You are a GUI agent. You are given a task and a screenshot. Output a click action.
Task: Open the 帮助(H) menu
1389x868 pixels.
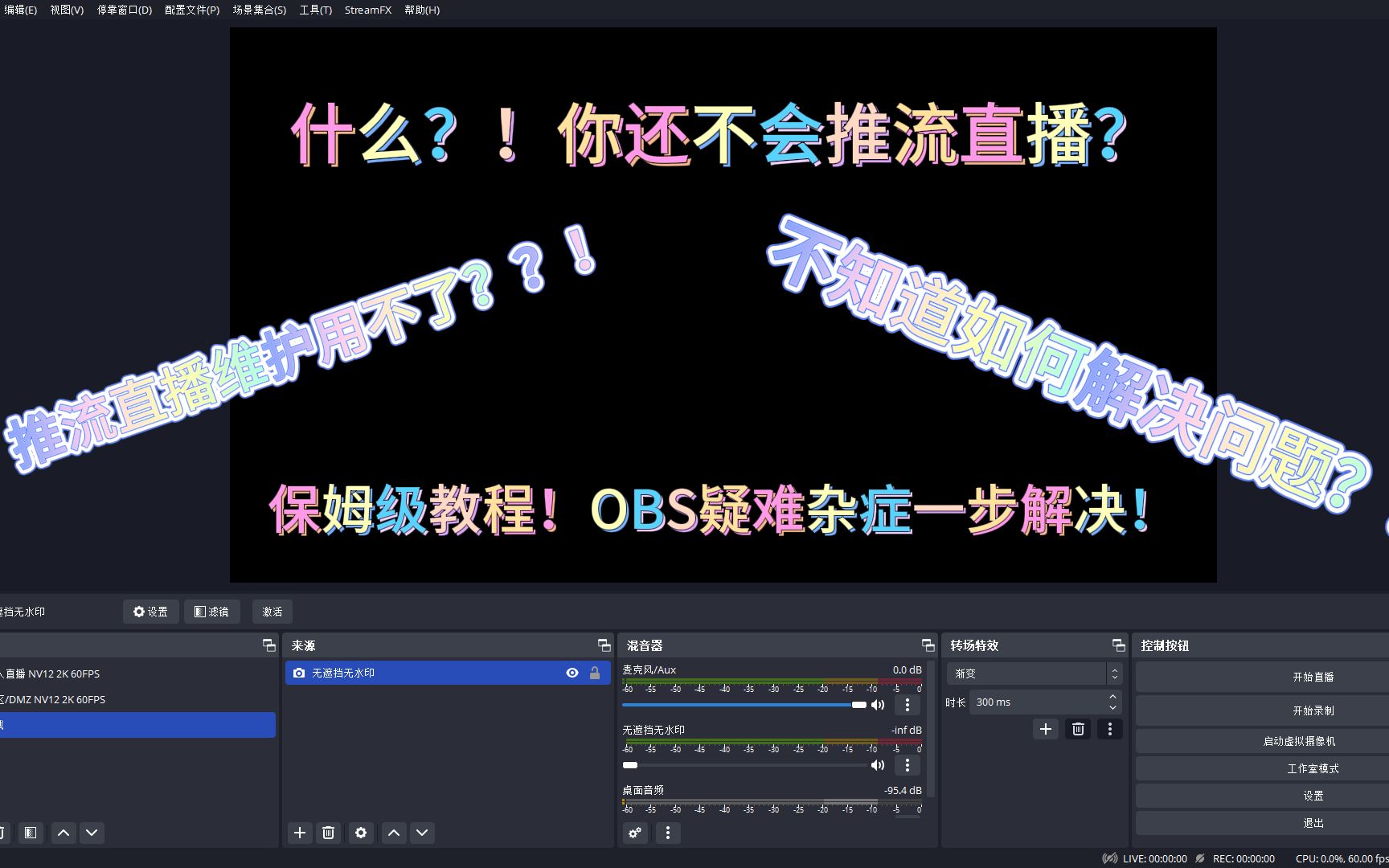[x=422, y=10]
